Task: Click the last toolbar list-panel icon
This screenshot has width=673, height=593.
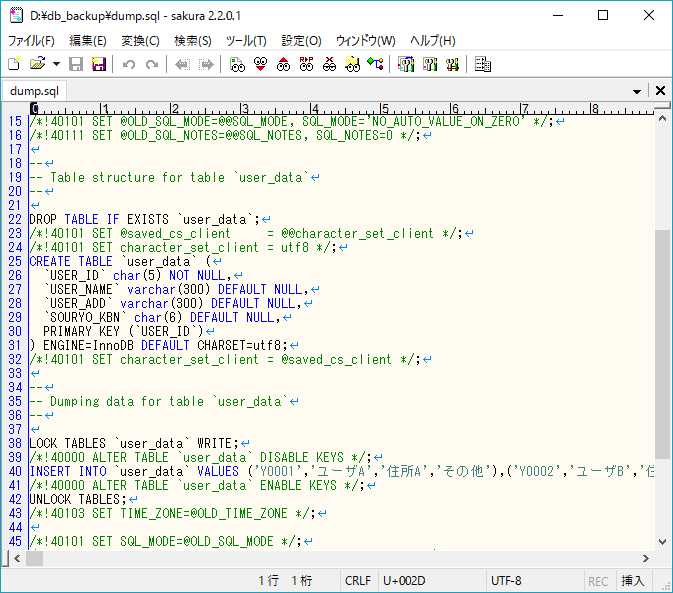Action: (x=483, y=64)
